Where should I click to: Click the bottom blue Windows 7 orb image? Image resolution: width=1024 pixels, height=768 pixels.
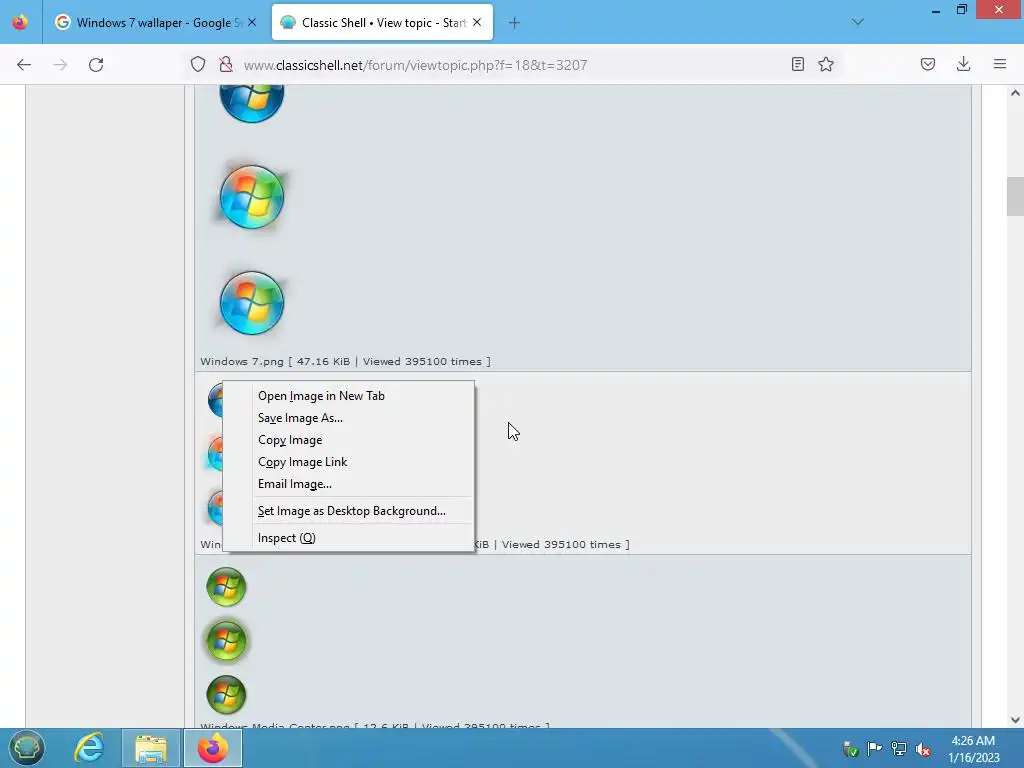tap(251, 303)
